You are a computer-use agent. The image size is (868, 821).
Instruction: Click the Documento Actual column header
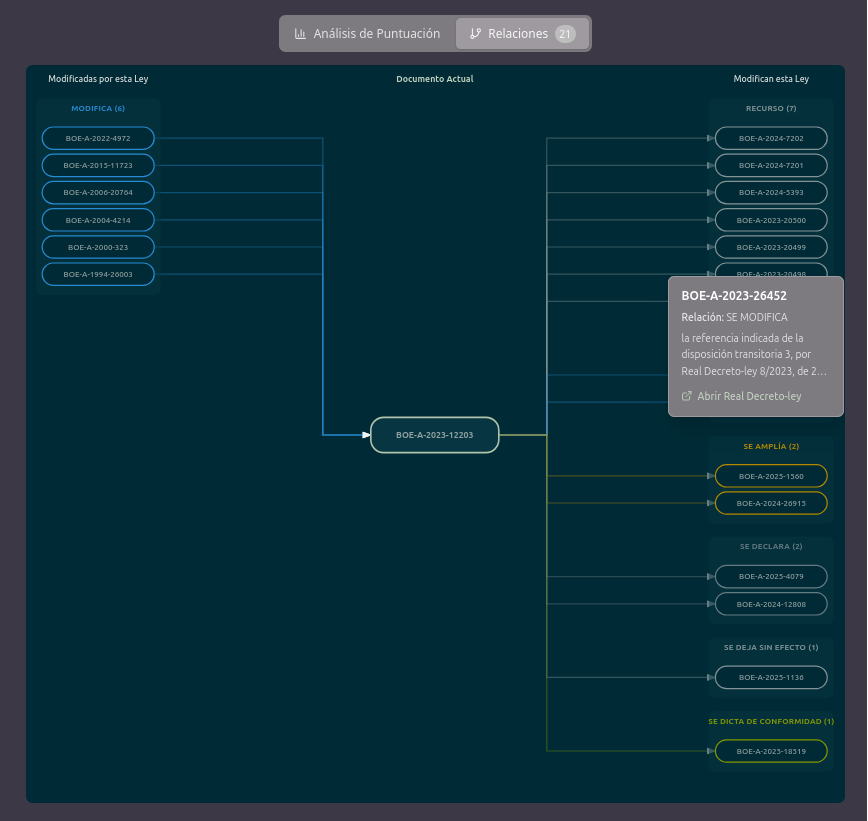(x=434, y=78)
